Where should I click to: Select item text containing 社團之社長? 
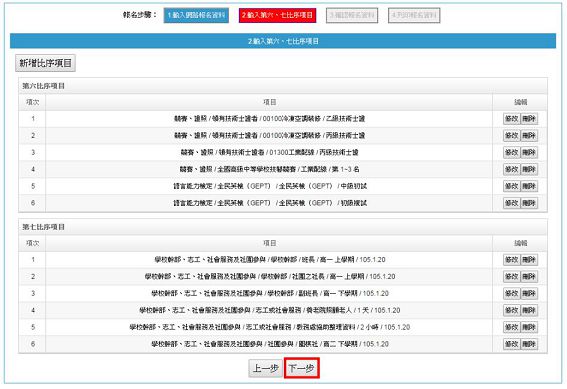coord(270,277)
